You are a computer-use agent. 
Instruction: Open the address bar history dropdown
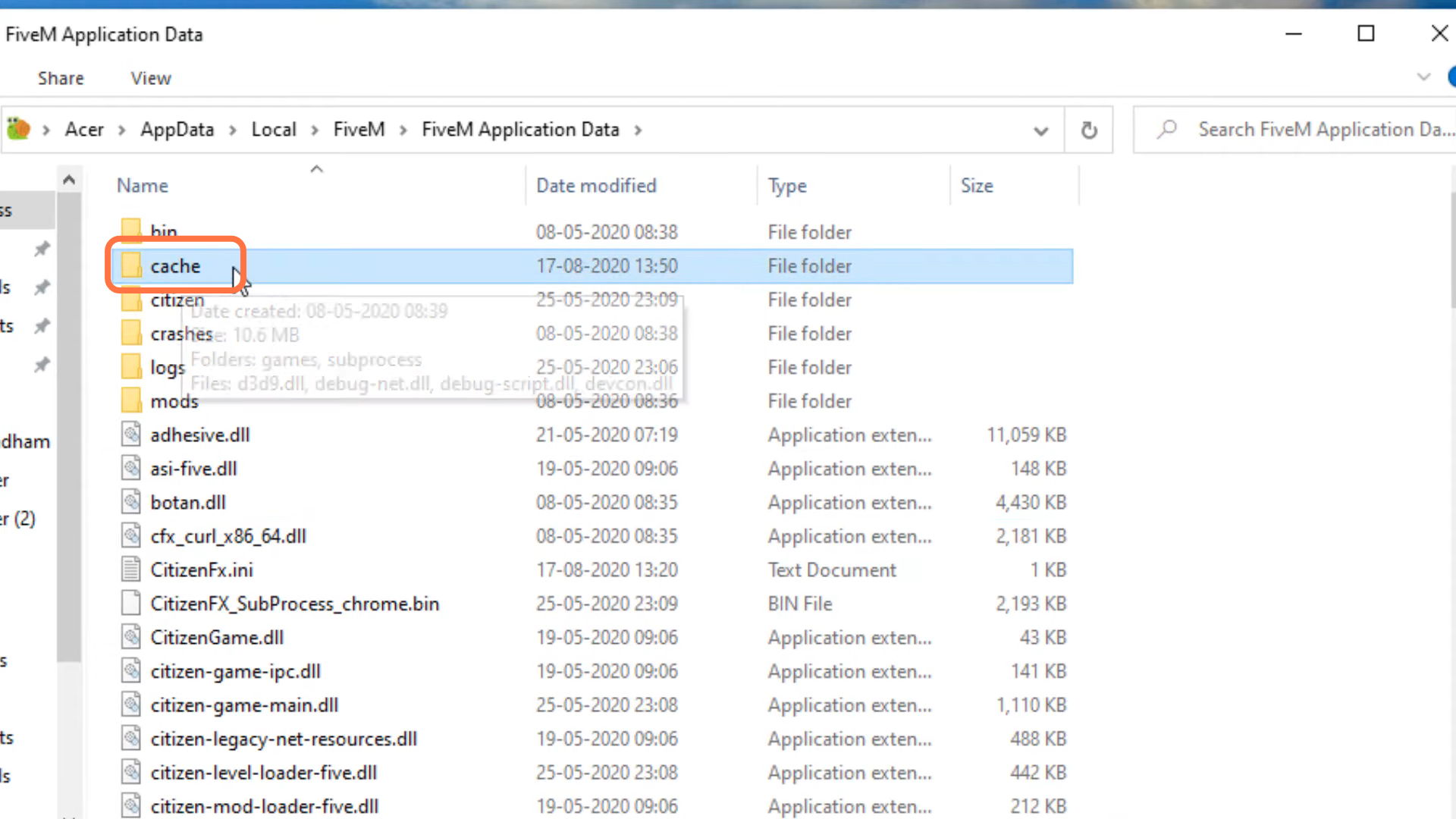point(1040,130)
